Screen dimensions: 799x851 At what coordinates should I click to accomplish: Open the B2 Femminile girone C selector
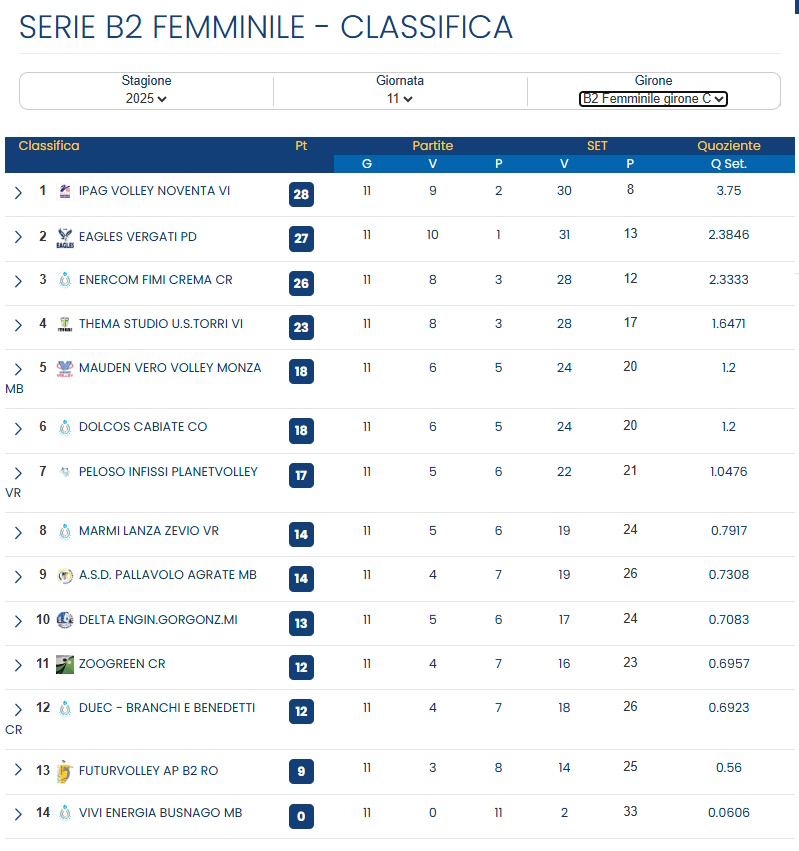tap(653, 99)
